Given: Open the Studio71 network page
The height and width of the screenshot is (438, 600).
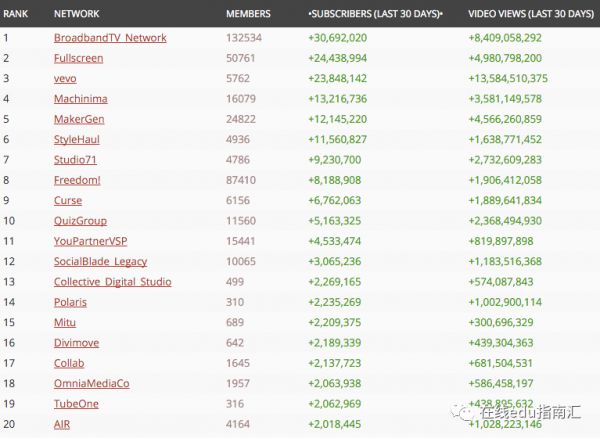Looking at the screenshot, I should point(75,160).
